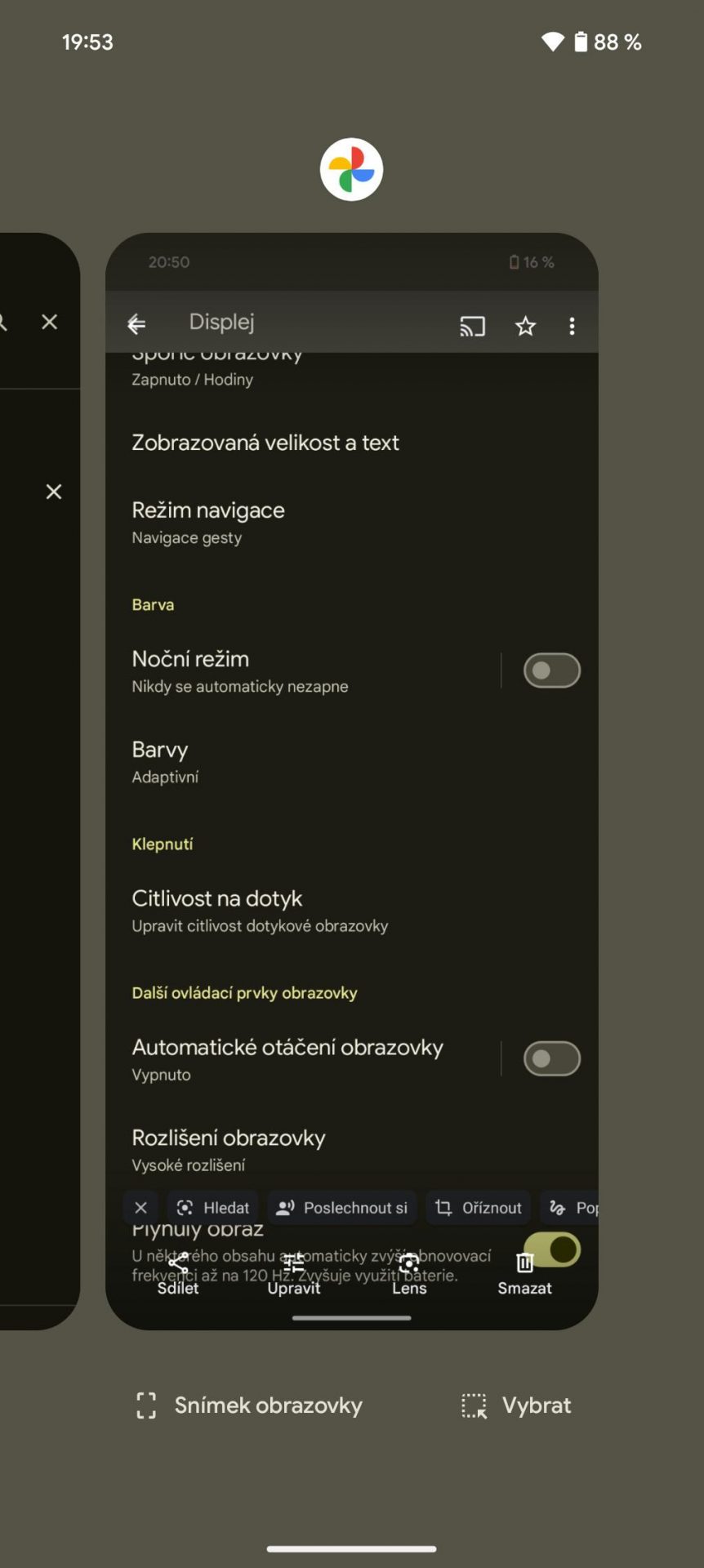Open Zobrazovaná velikost a text
This screenshot has width=704, height=1568.
[352, 443]
